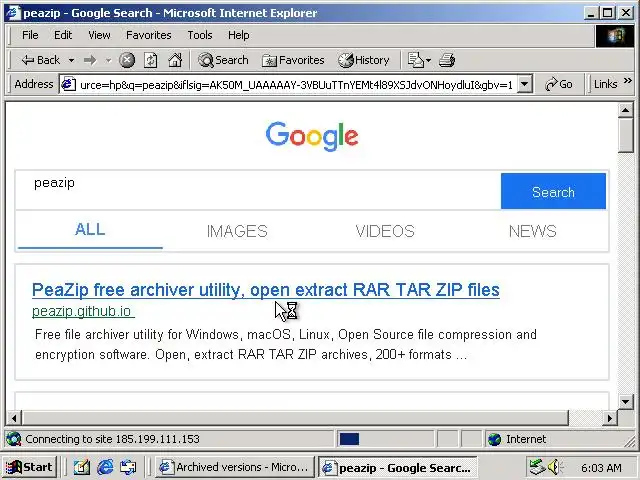
Task: Click the horizontal scrollbar left arrow
Action: 14,418
